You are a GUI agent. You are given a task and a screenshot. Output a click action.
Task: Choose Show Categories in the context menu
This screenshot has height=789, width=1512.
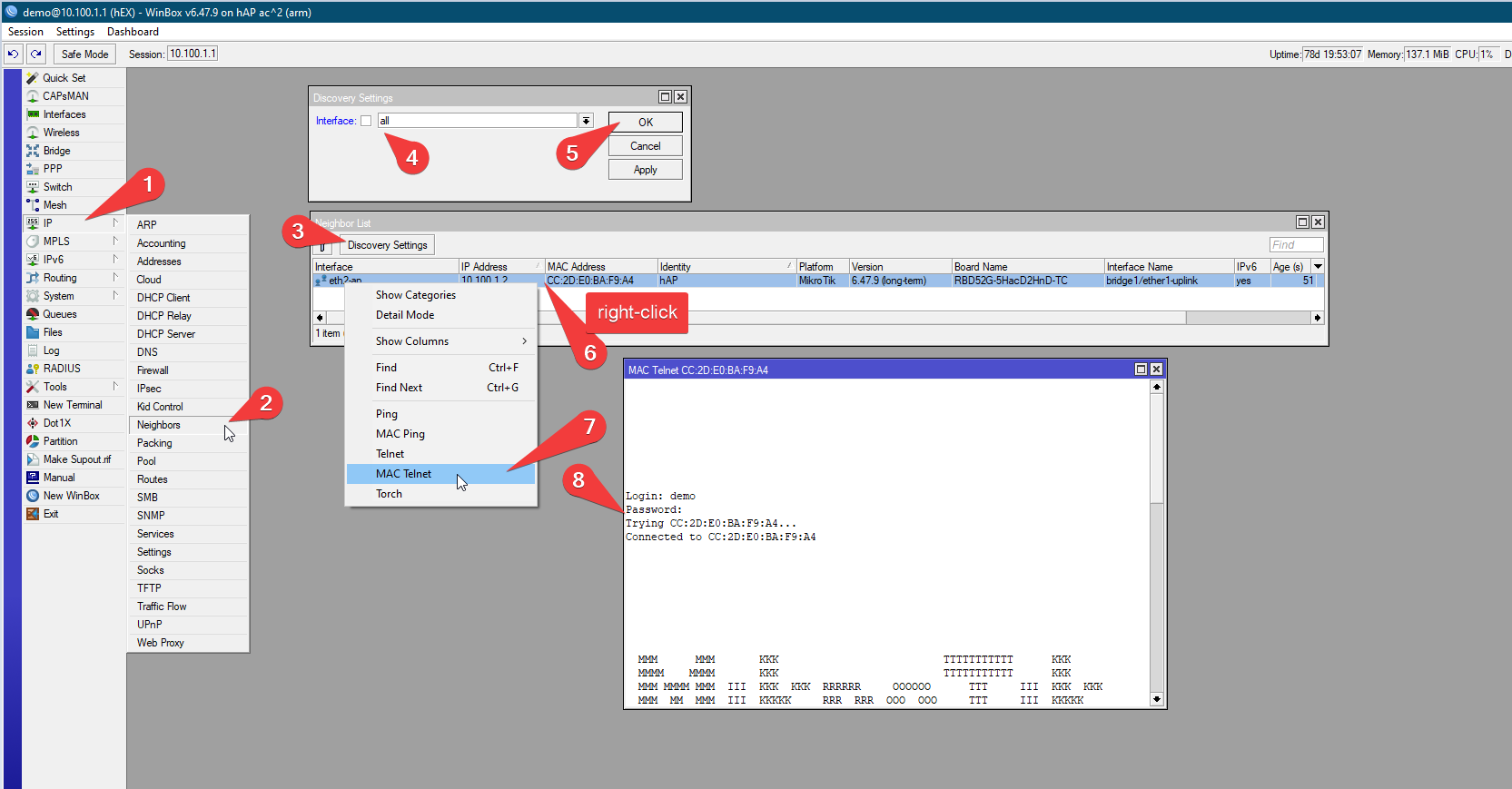tap(441, 295)
